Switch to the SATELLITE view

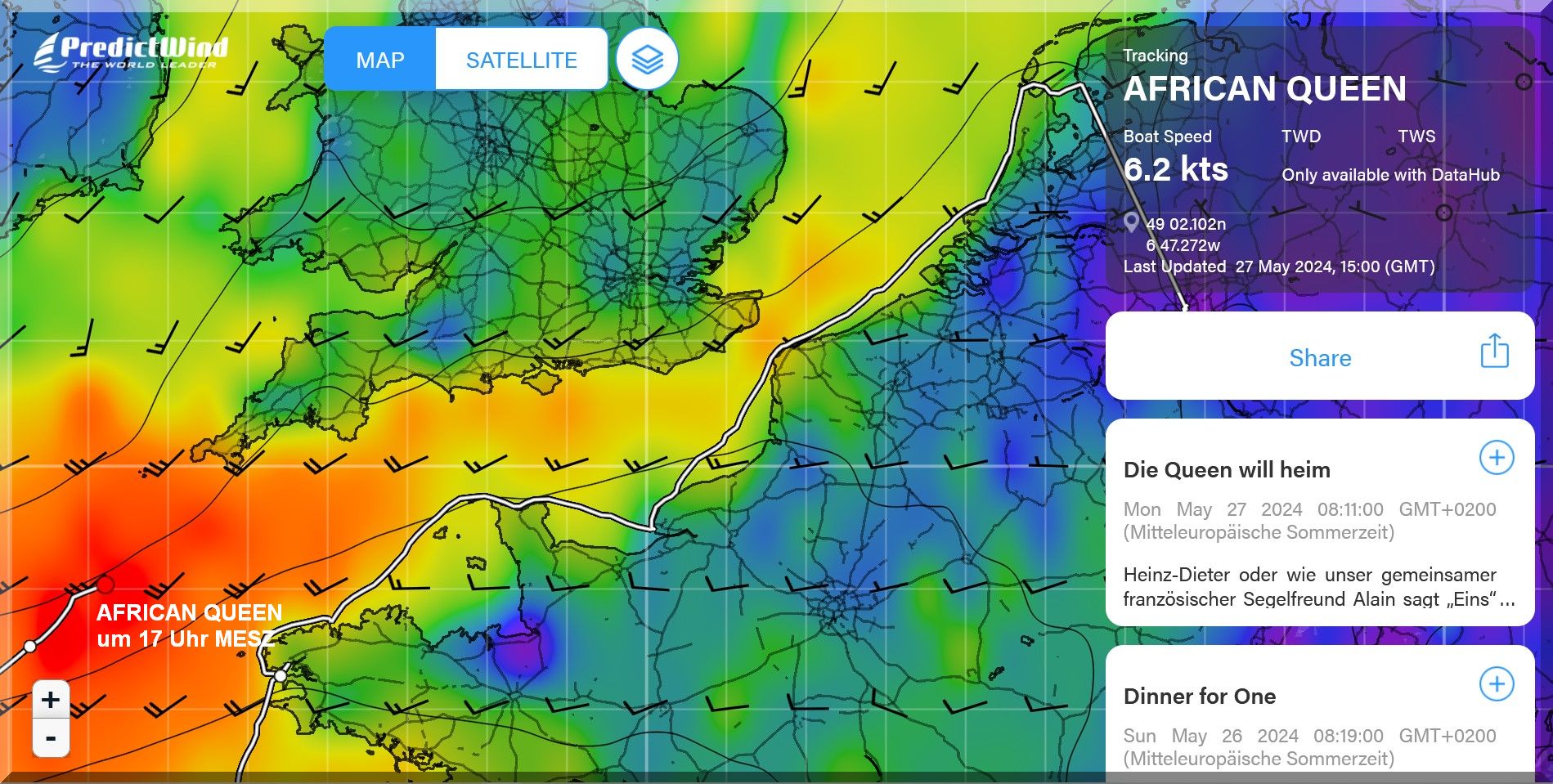coord(521,60)
